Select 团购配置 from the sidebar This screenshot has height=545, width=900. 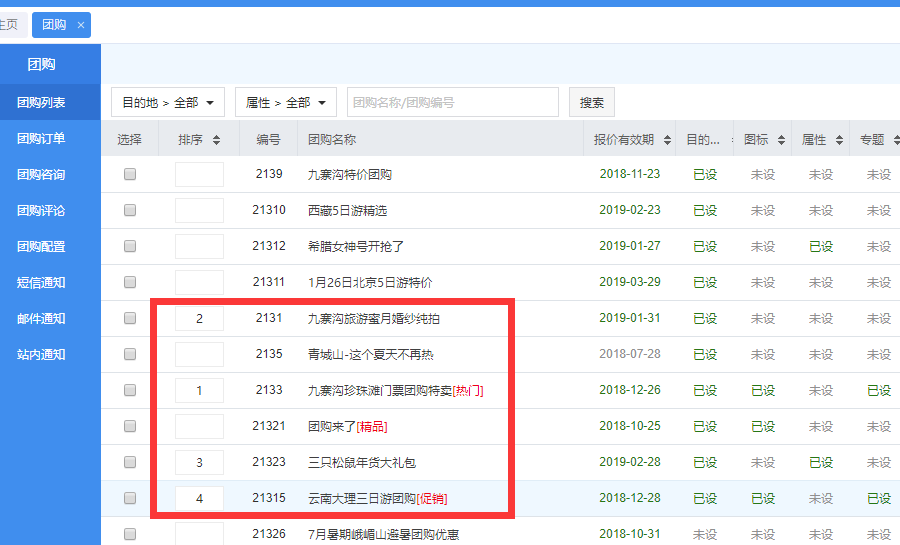pyautogui.click(x=41, y=246)
